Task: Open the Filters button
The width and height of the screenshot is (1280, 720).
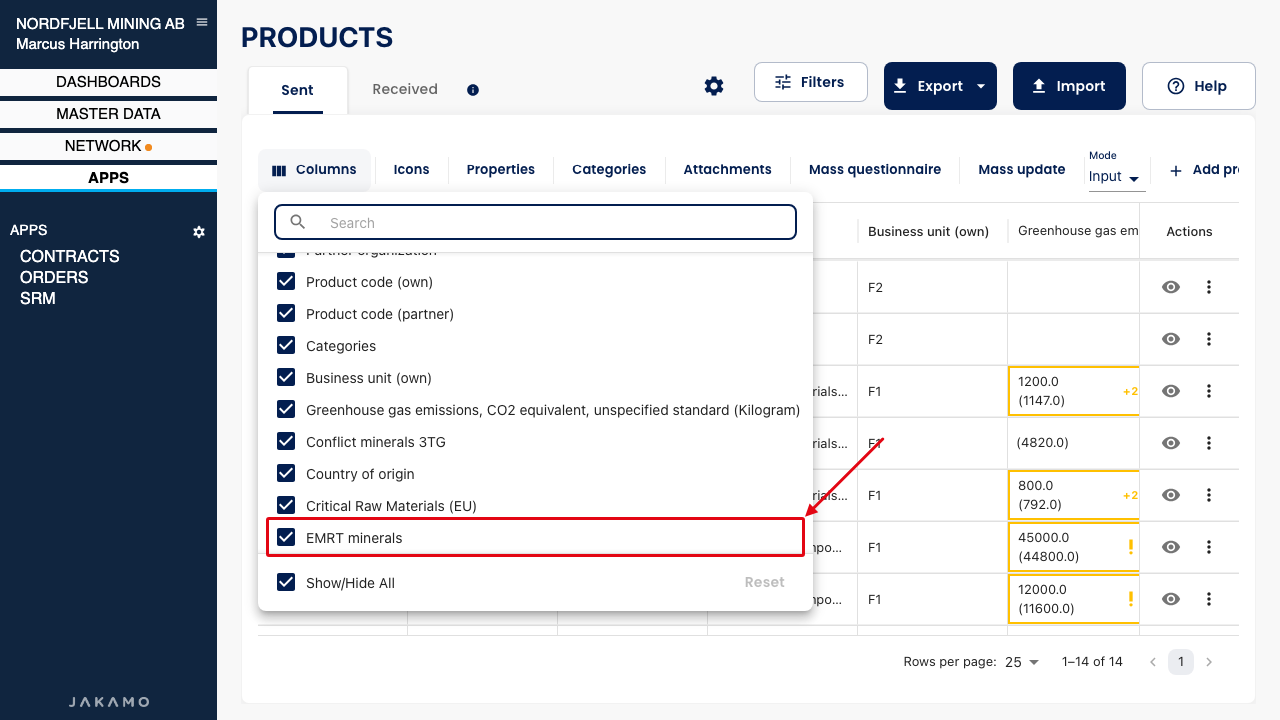Action: (810, 82)
